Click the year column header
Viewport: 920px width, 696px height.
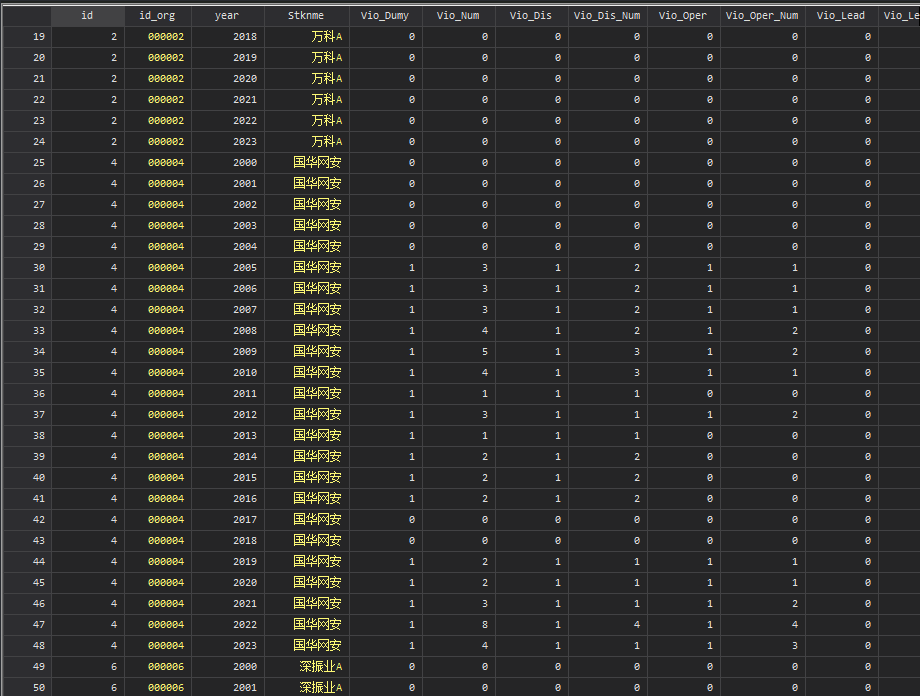click(227, 16)
